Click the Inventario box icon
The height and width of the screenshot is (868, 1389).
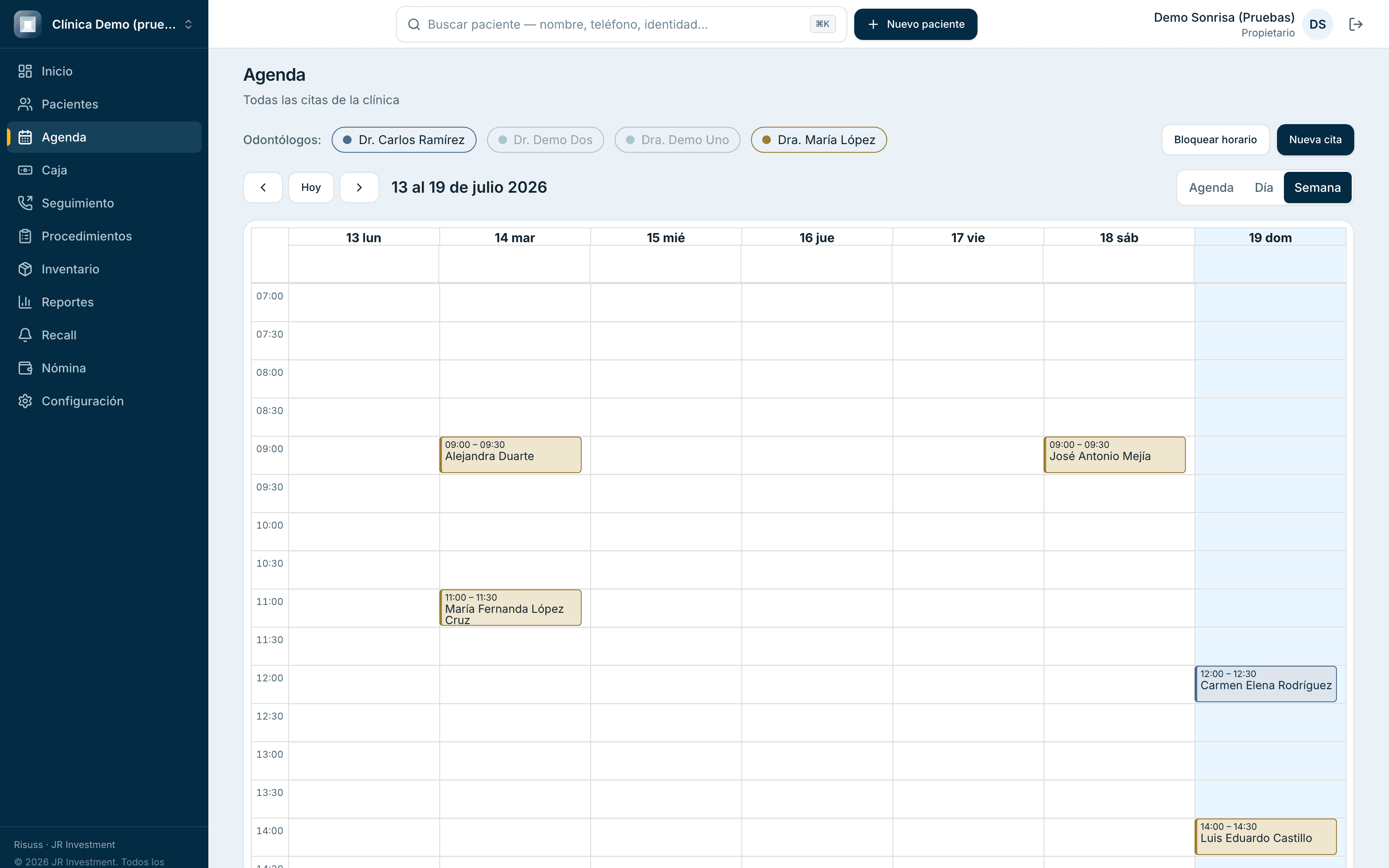[x=25, y=269]
